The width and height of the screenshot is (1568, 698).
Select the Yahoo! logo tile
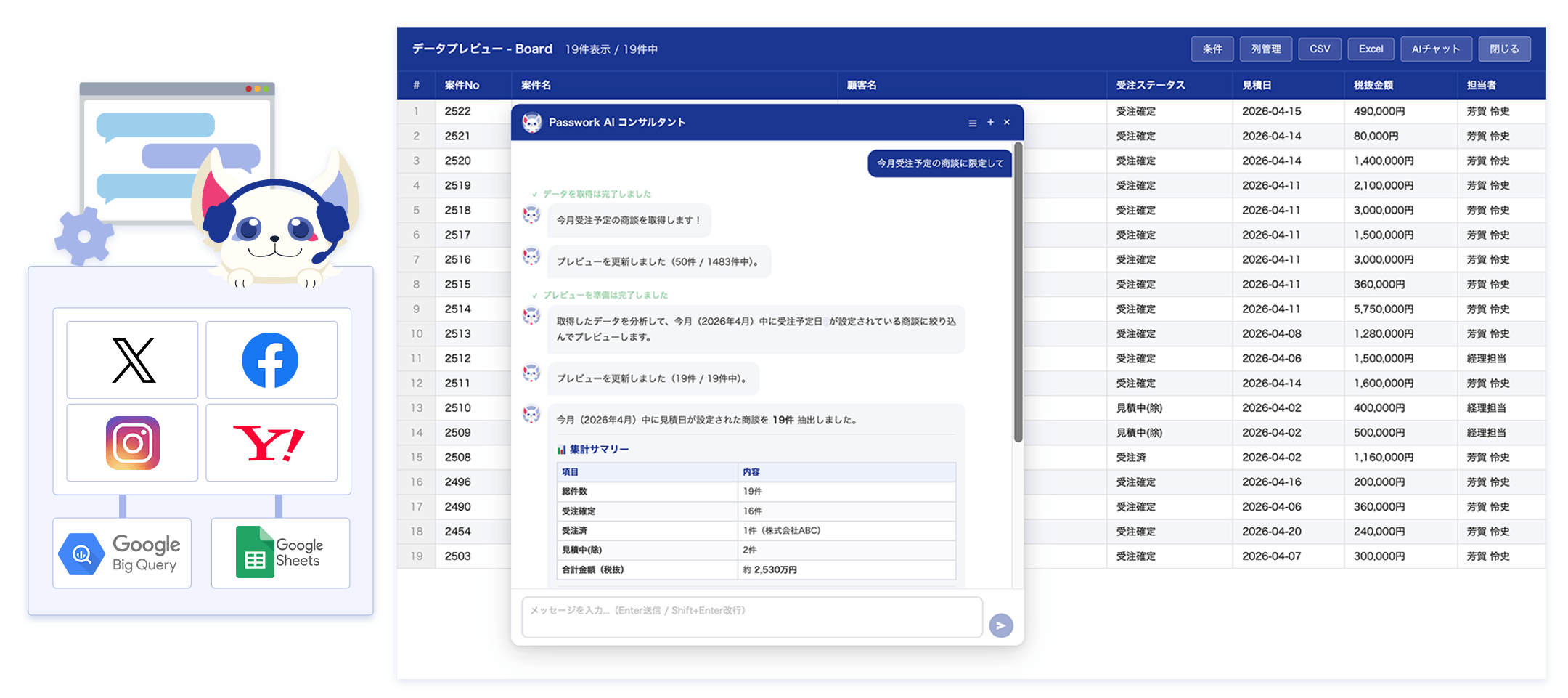(x=271, y=442)
